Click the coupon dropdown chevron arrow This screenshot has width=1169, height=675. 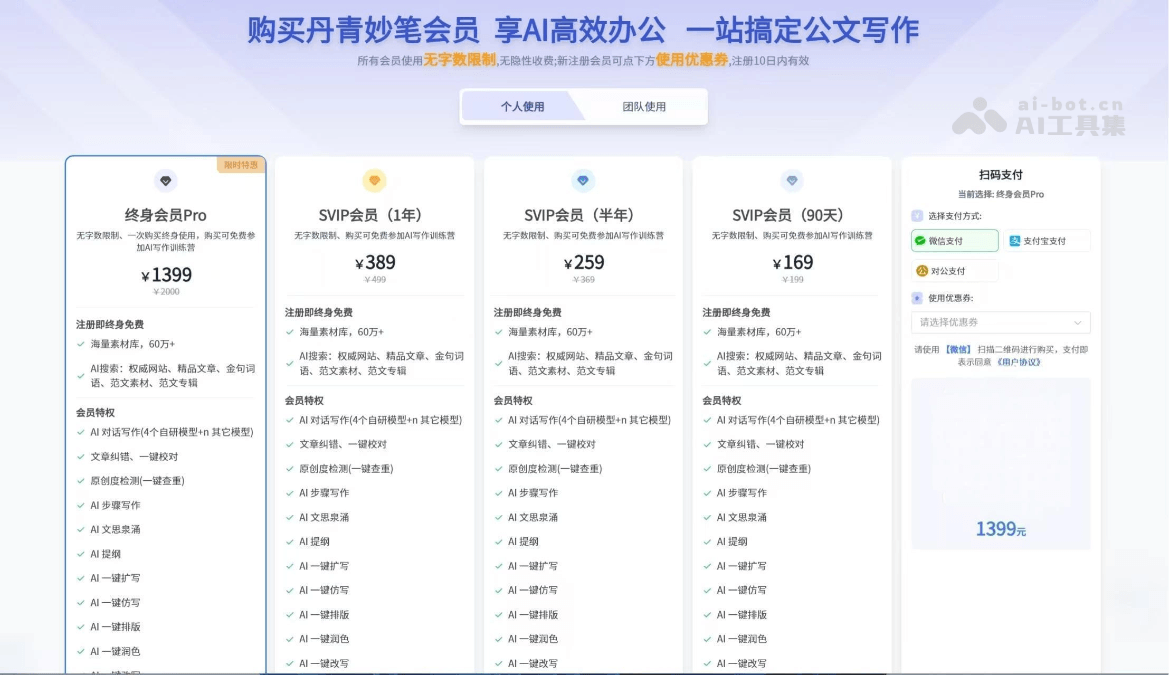[1077, 323]
